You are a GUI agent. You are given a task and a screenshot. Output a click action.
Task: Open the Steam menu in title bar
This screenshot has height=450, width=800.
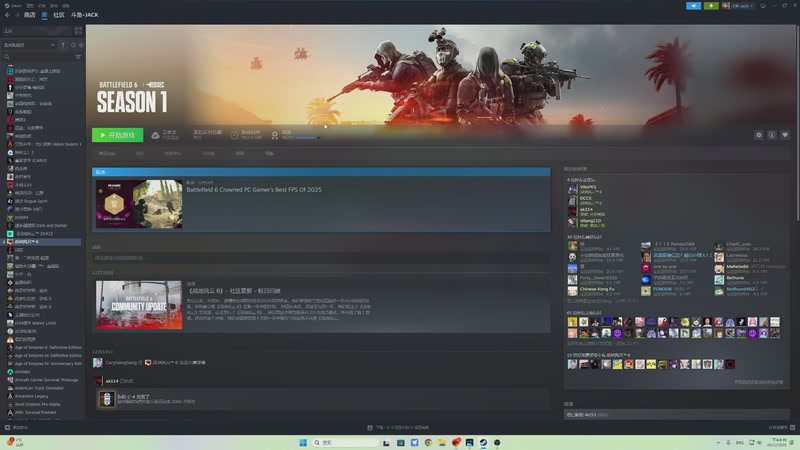[x=14, y=6]
